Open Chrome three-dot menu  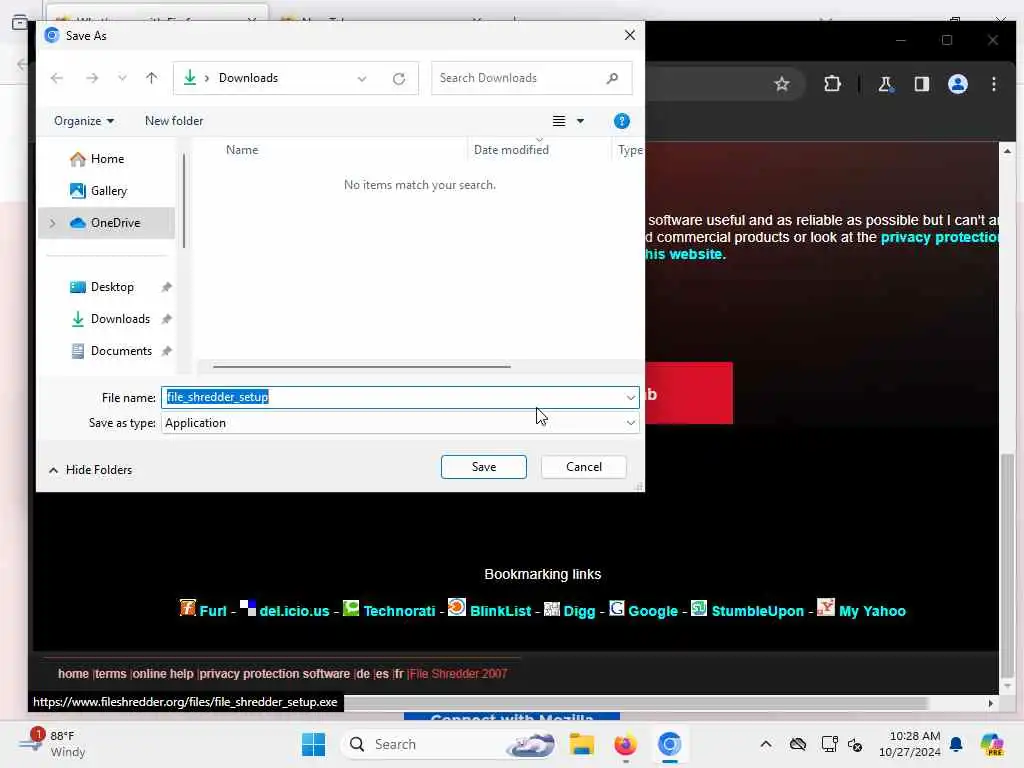[x=993, y=84]
